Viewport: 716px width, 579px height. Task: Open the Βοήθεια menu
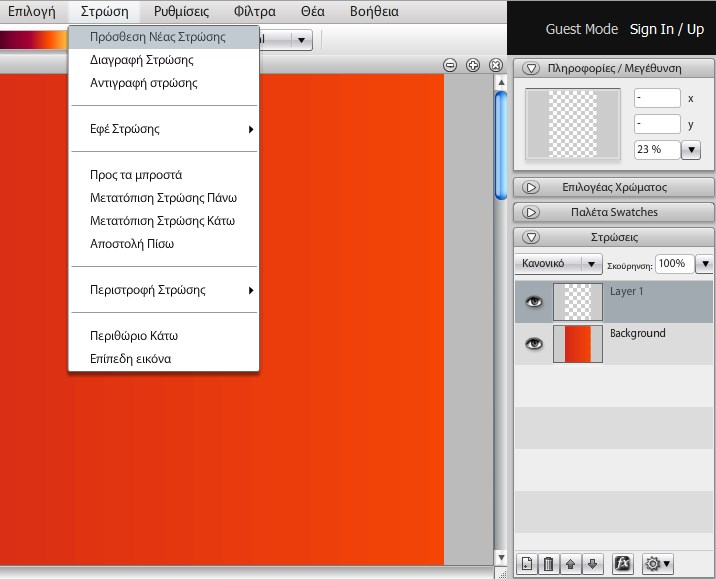pyautogui.click(x=374, y=11)
